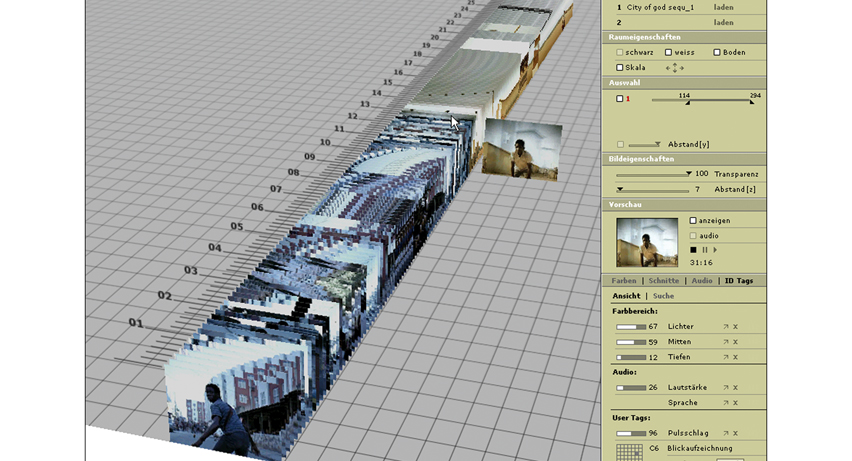Remove the Mitten tag with its X
This screenshot has width=852, height=461.
[735, 342]
